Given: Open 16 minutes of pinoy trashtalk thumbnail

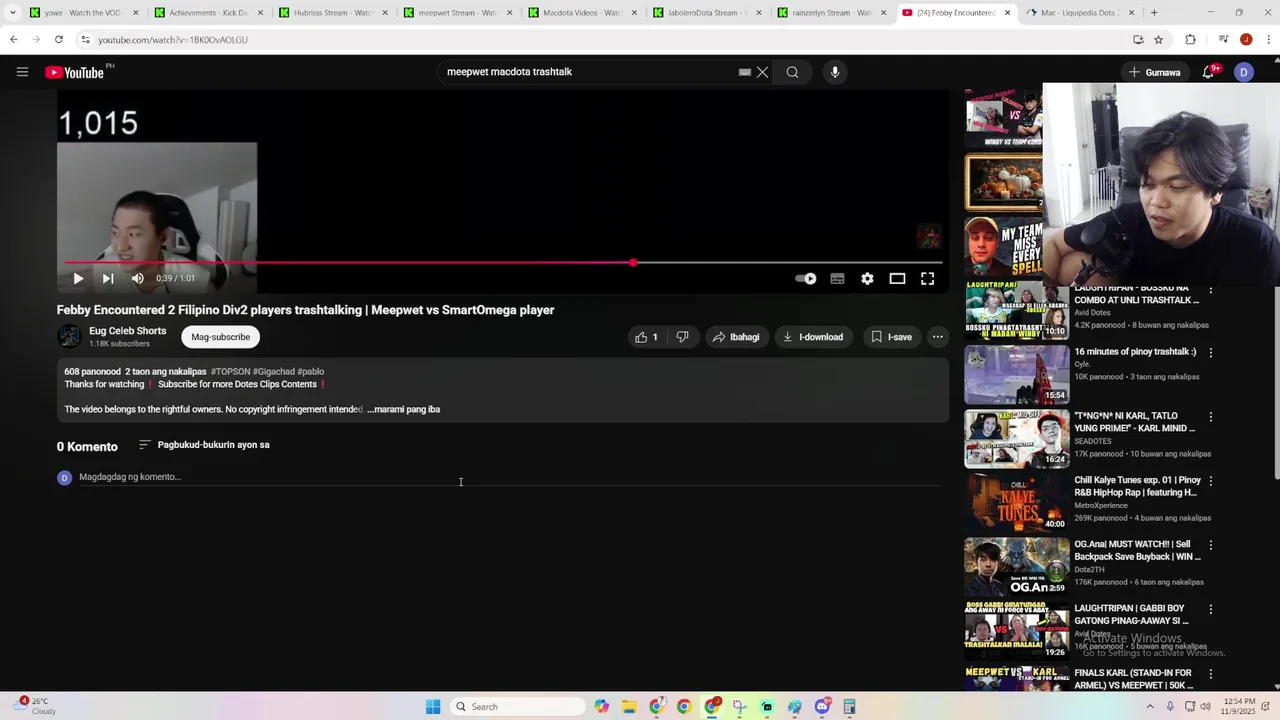Looking at the screenshot, I should 1017,375.
